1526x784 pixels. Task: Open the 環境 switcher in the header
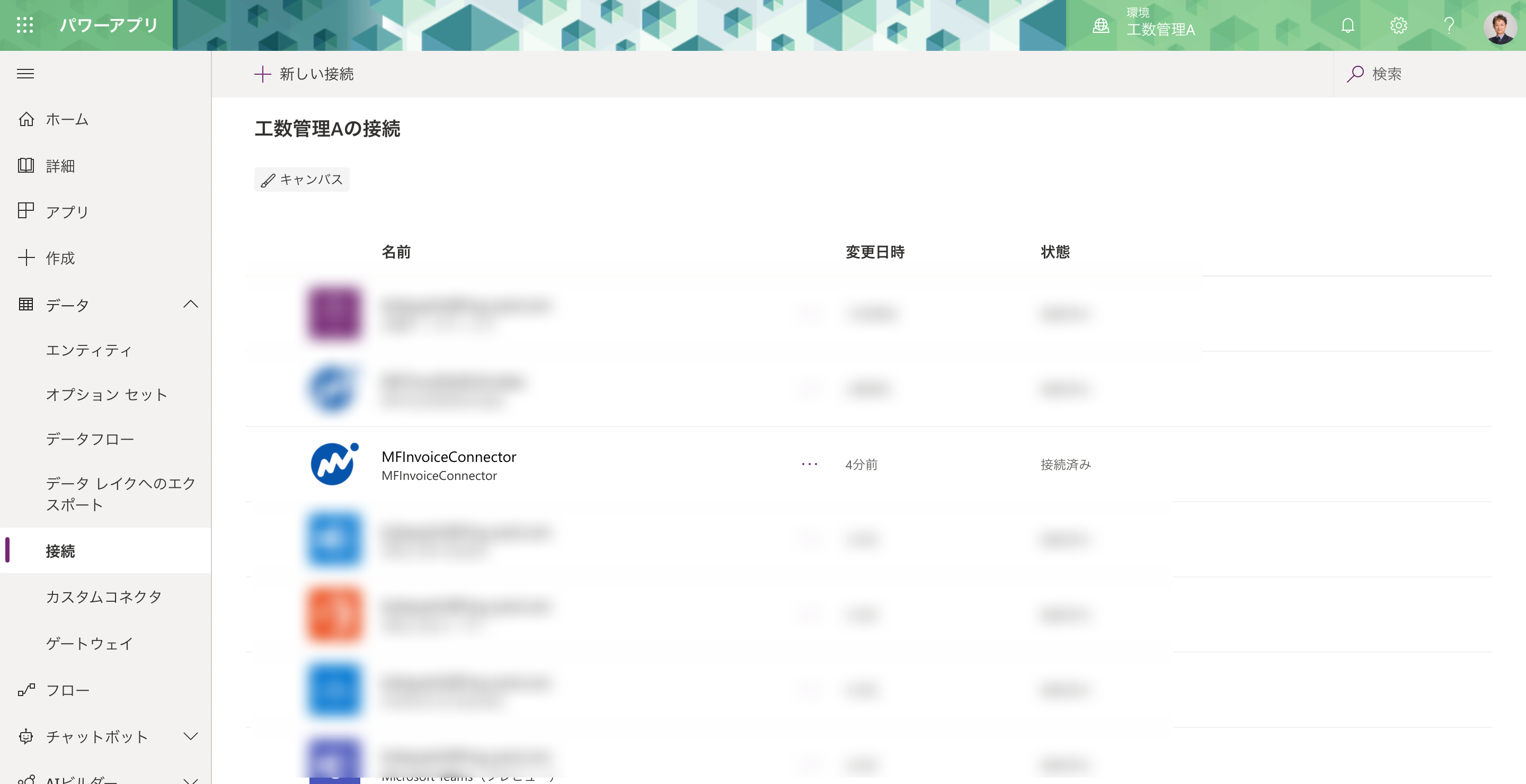click(x=1144, y=25)
